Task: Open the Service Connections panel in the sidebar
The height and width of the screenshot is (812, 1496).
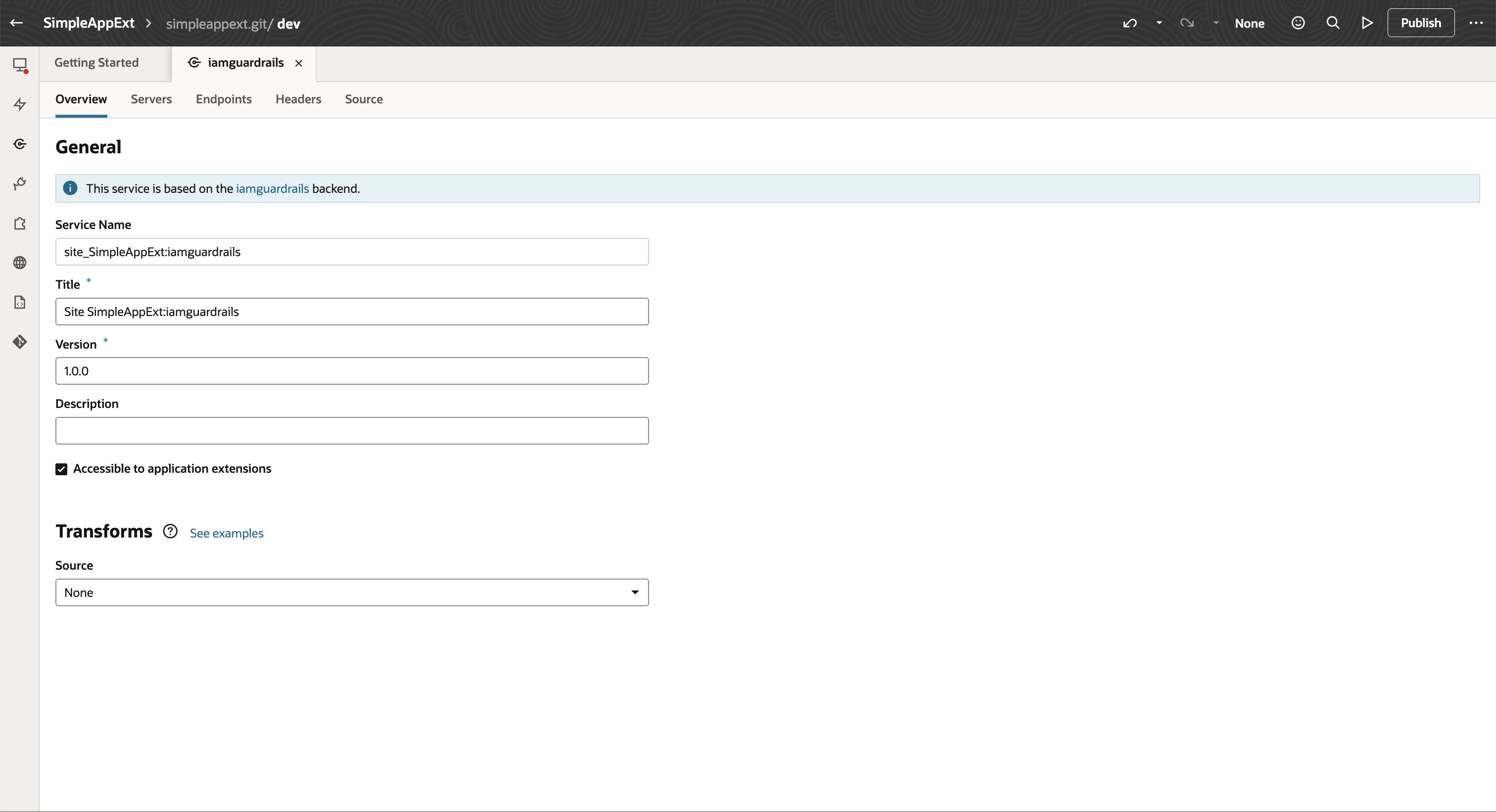Action: pos(20,143)
